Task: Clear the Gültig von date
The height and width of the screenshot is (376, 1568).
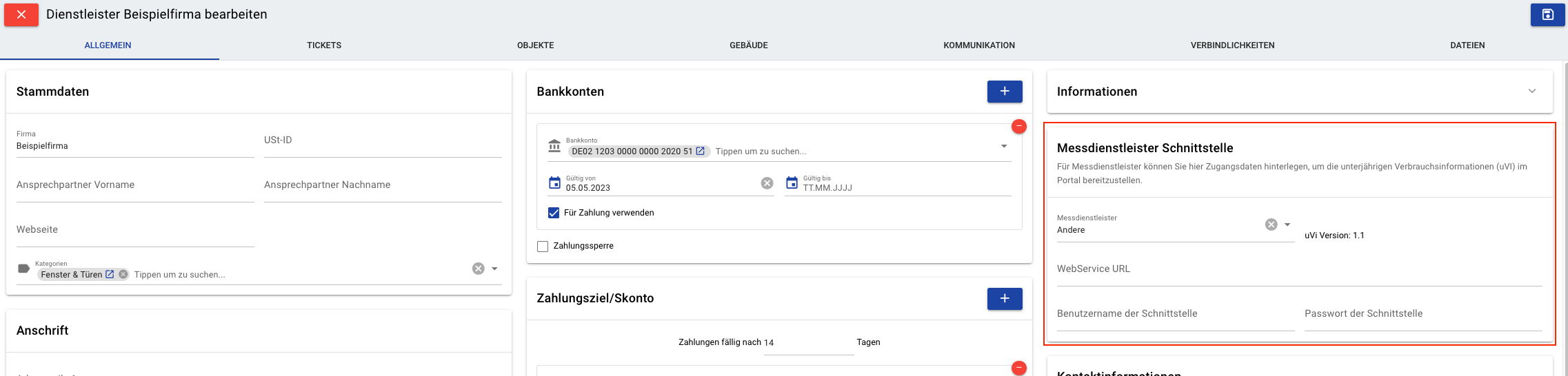Action: tap(767, 183)
